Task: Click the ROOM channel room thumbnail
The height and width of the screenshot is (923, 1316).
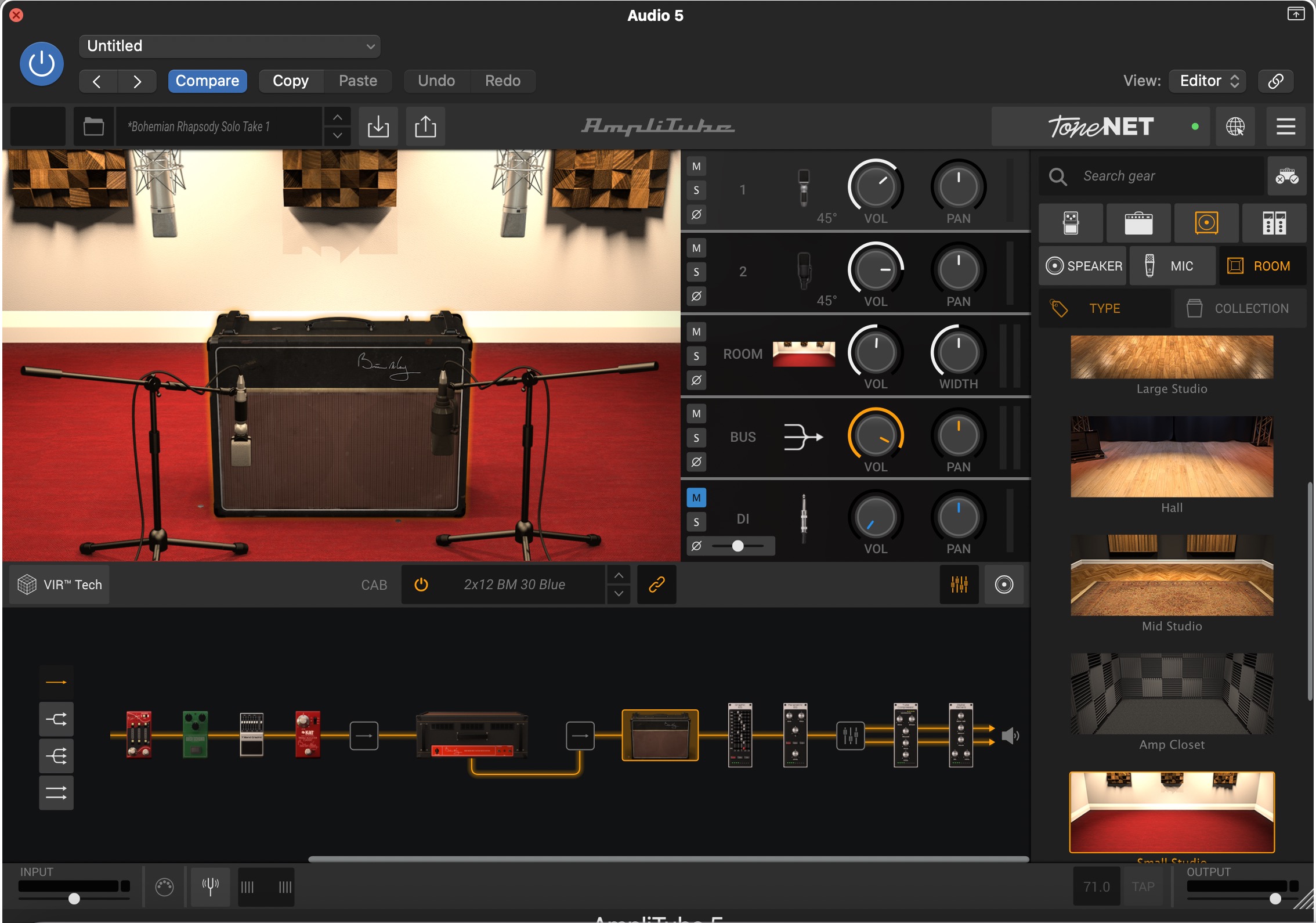Action: [x=804, y=354]
